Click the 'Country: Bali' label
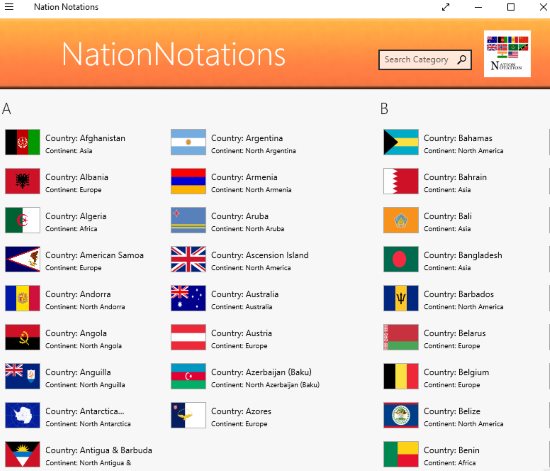The width and height of the screenshot is (550, 471). (448, 216)
